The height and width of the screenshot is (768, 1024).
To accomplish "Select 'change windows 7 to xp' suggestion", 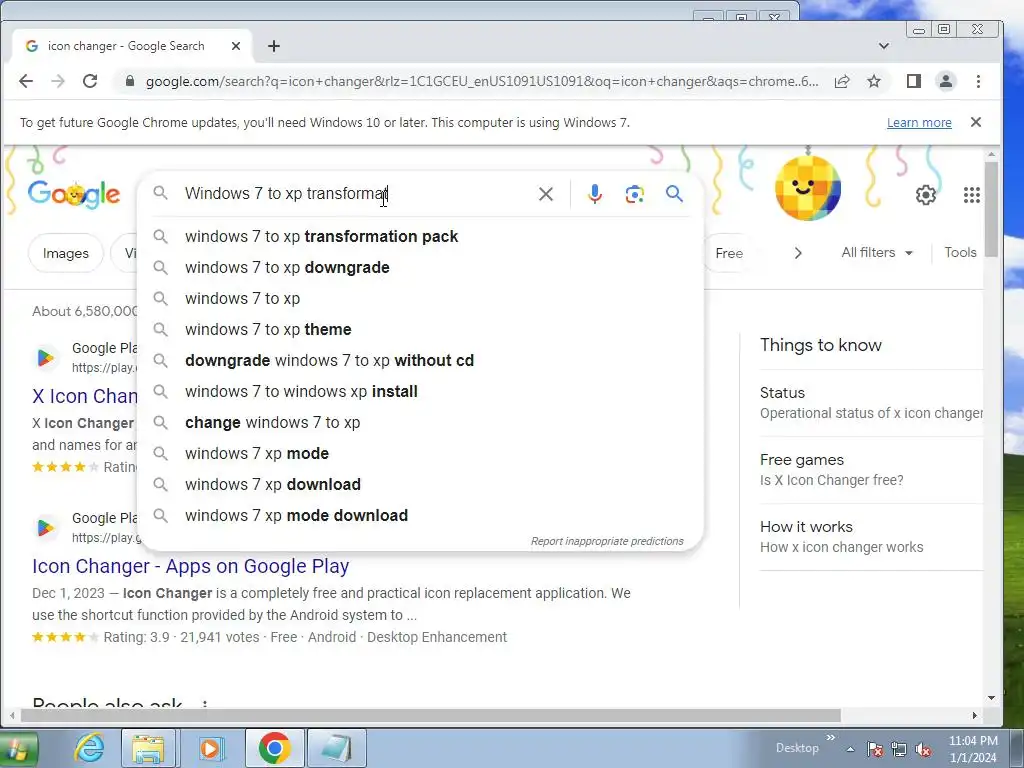I will click(421, 423).
